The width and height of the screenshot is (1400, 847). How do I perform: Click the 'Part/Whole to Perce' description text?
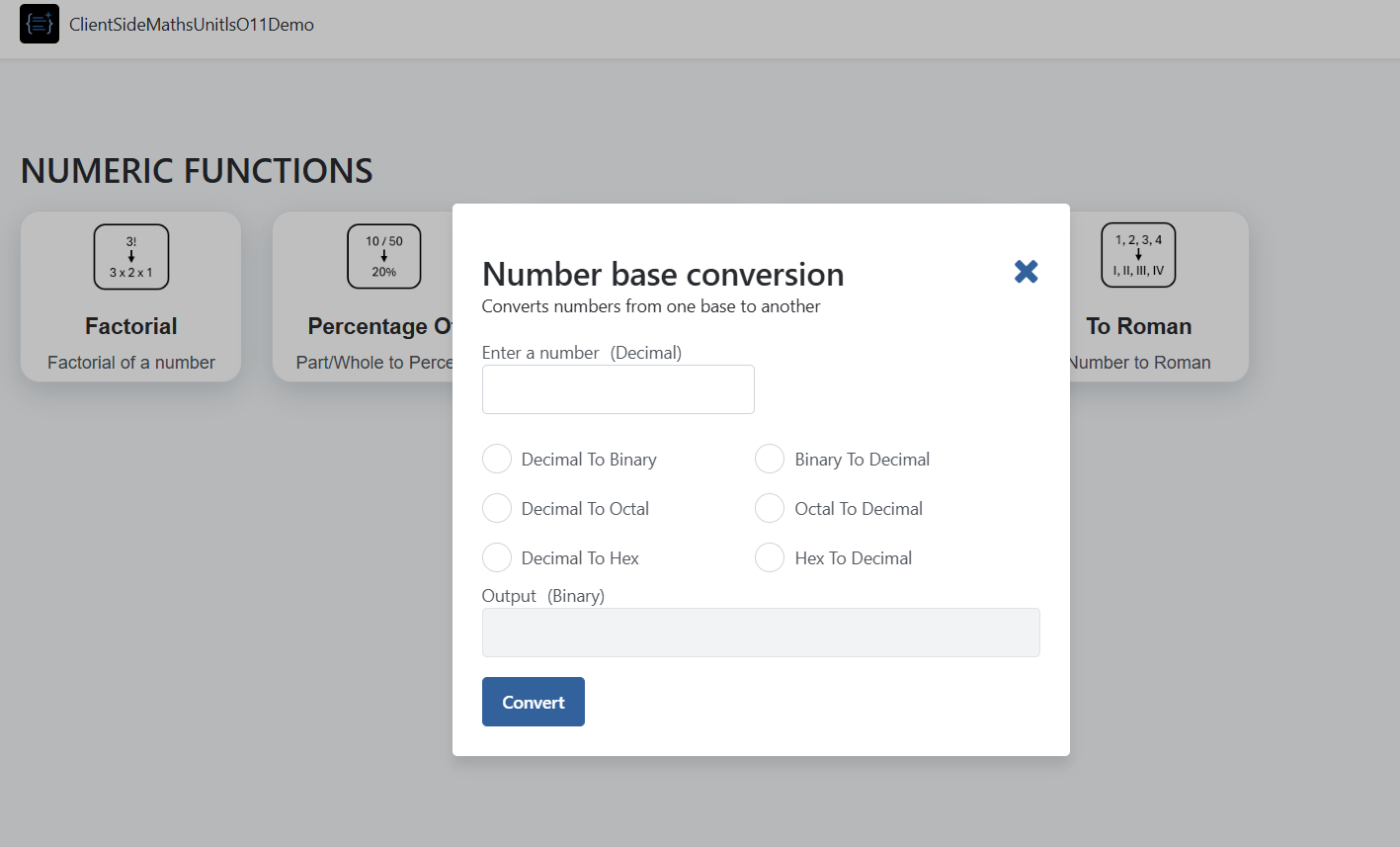tap(374, 363)
